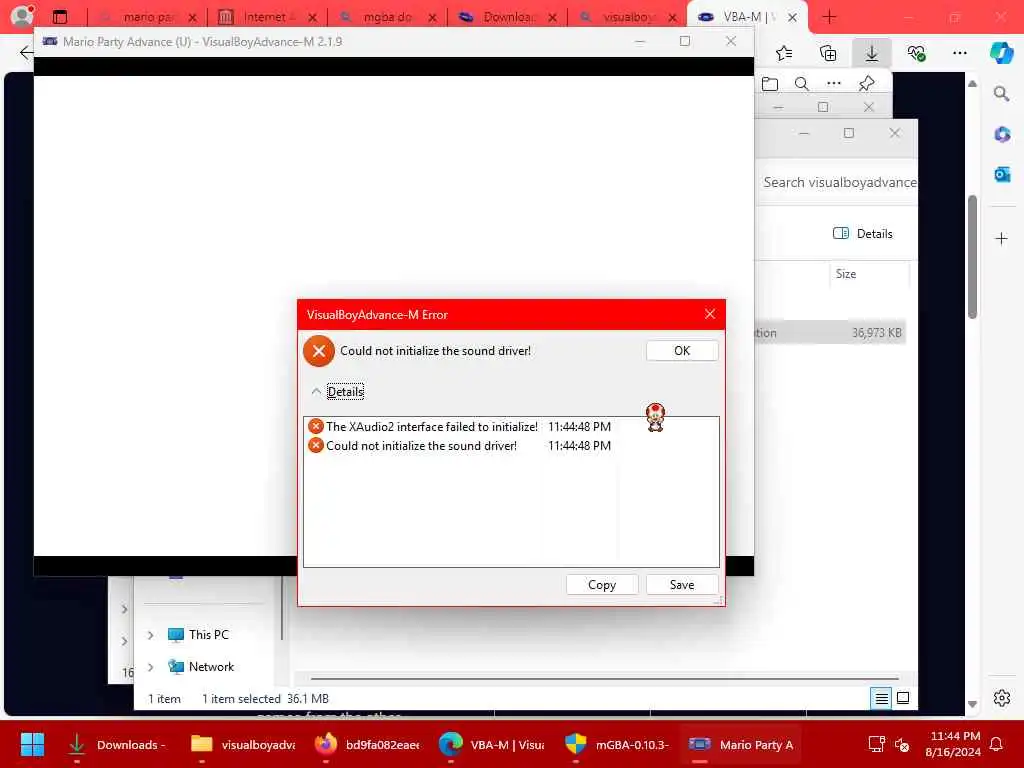Viewport: 1024px width, 768px height.
Task: Open notifications bell in system tray
Action: (x=996, y=744)
